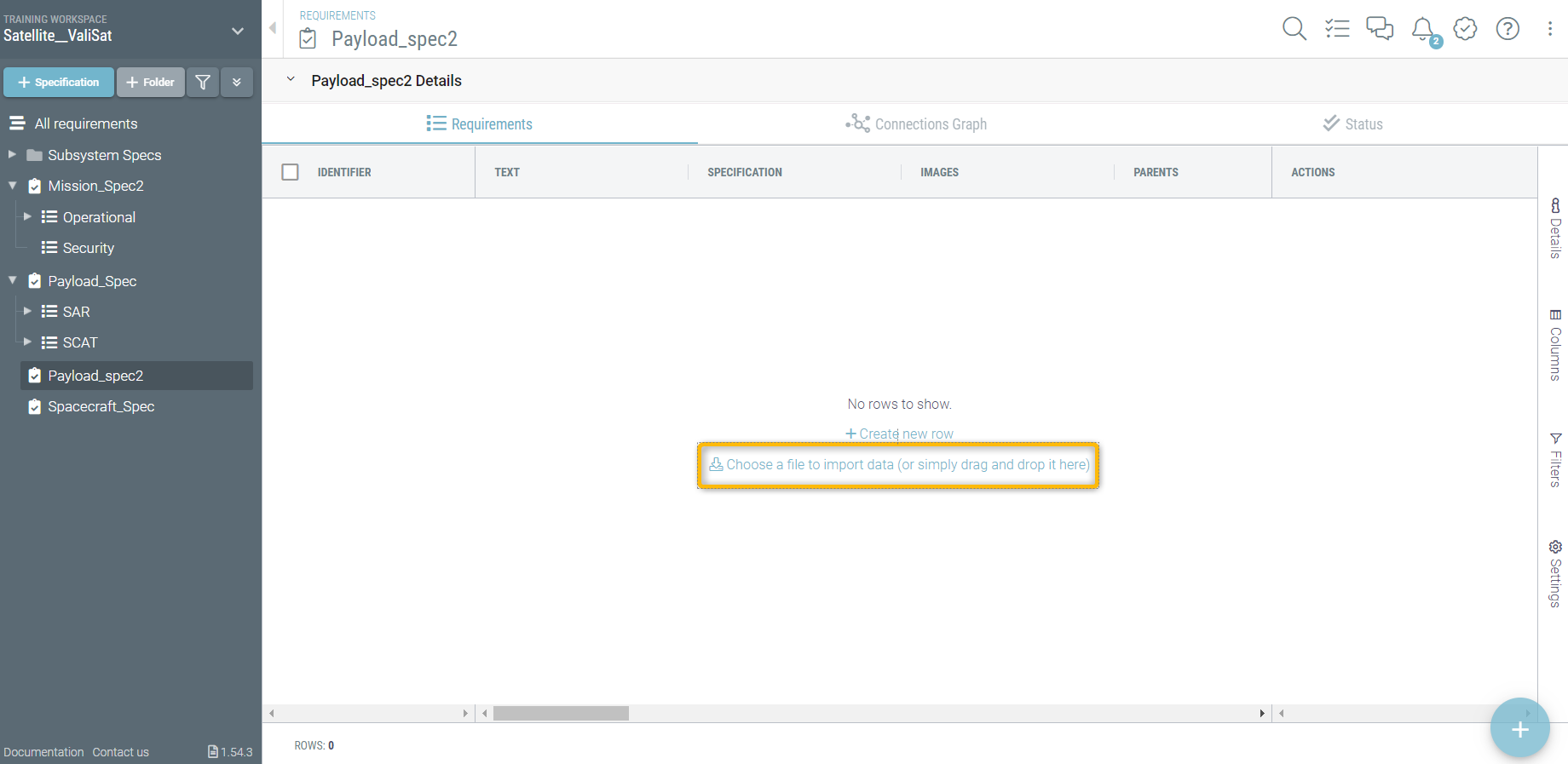Open the help question mark icon
1568x764 pixels.
click(1507, 29)
